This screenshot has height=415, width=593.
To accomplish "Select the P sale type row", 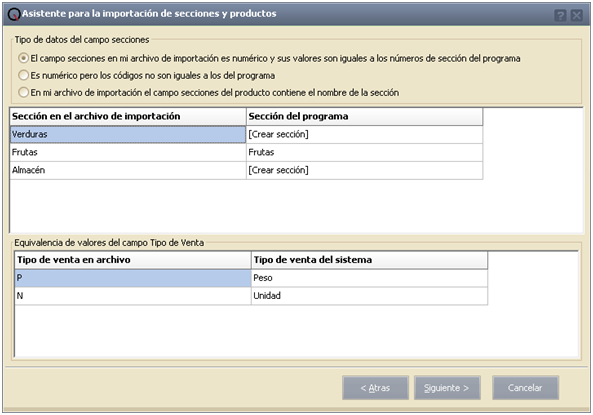I will tap(133, 278).
